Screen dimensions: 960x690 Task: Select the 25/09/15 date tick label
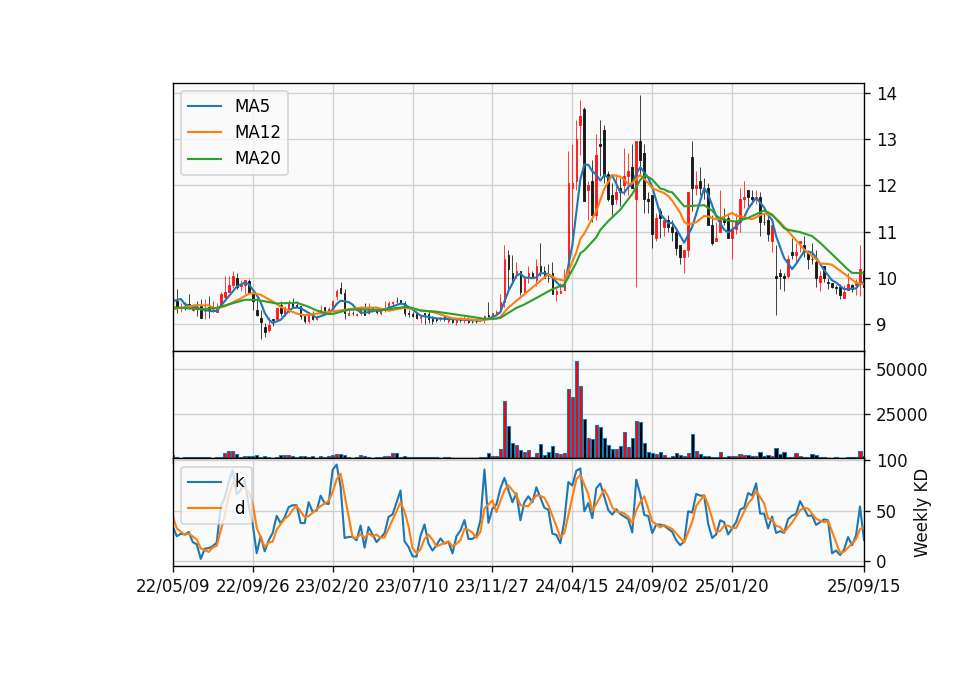coord(864,587)
